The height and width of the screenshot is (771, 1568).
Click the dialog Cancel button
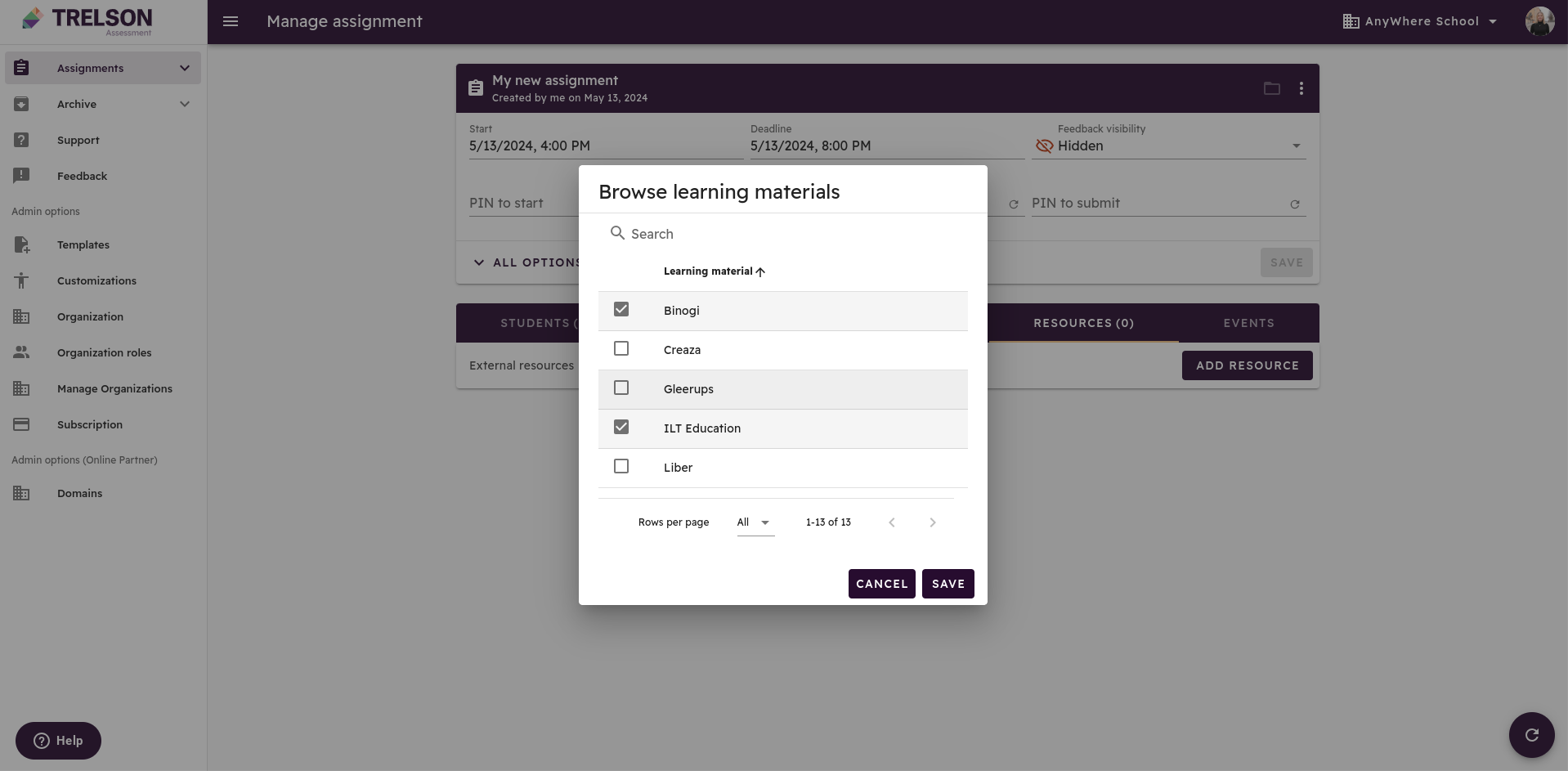(x=881, y=584)
